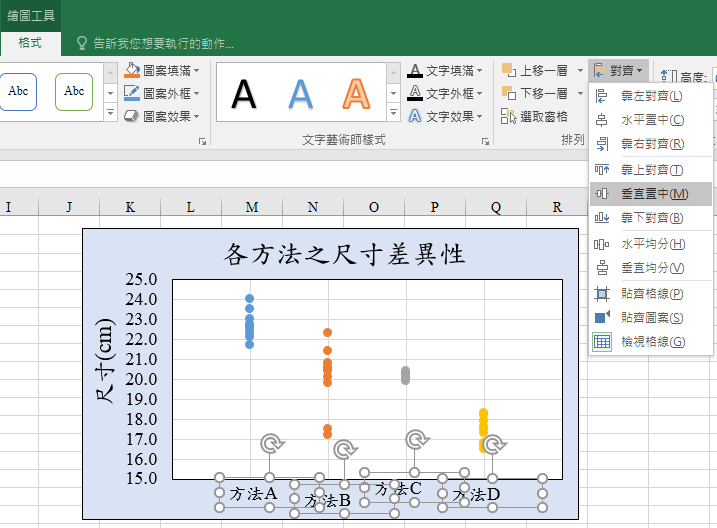Image resolution: width=717 pixels, height=528 pixels.
Task: Click the 垂直均分 distribute vertically icon
Action: point(602,268)
